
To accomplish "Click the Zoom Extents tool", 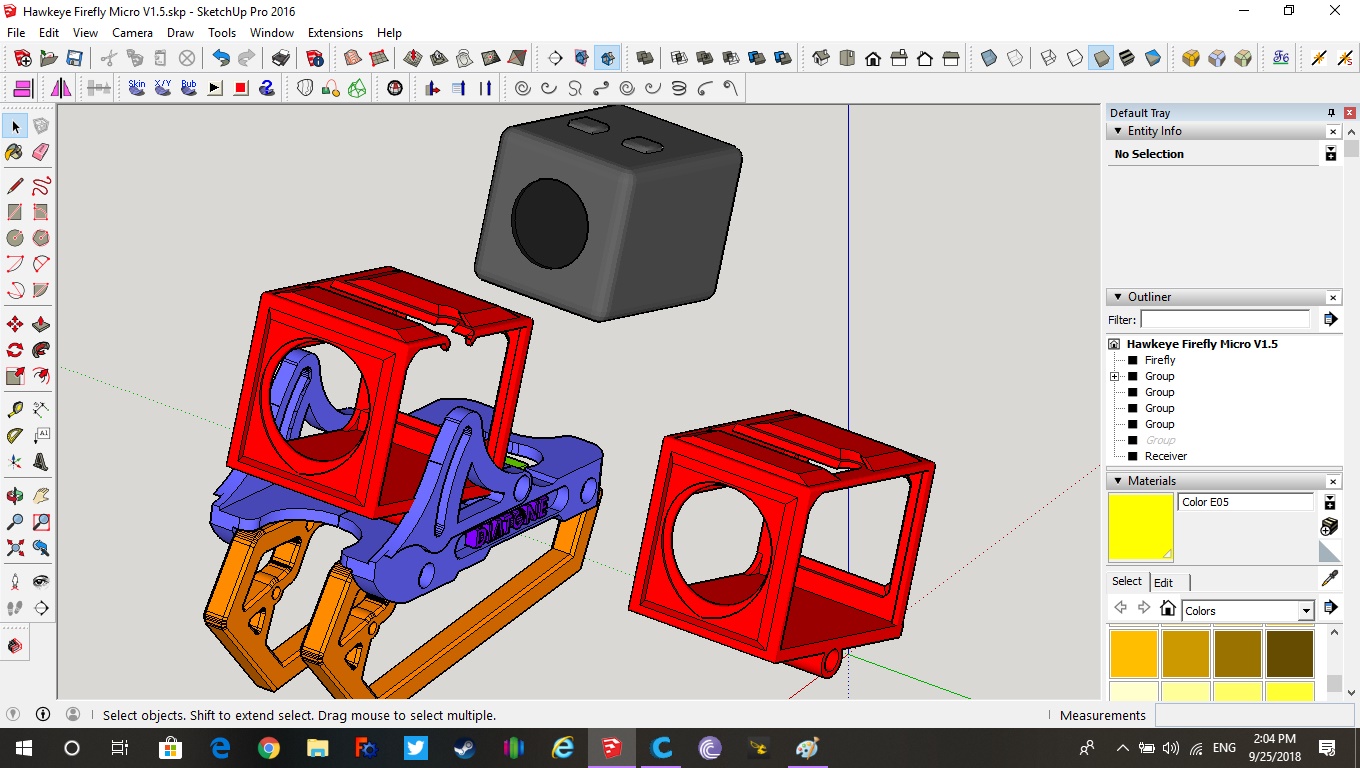I will pos(15,548).
